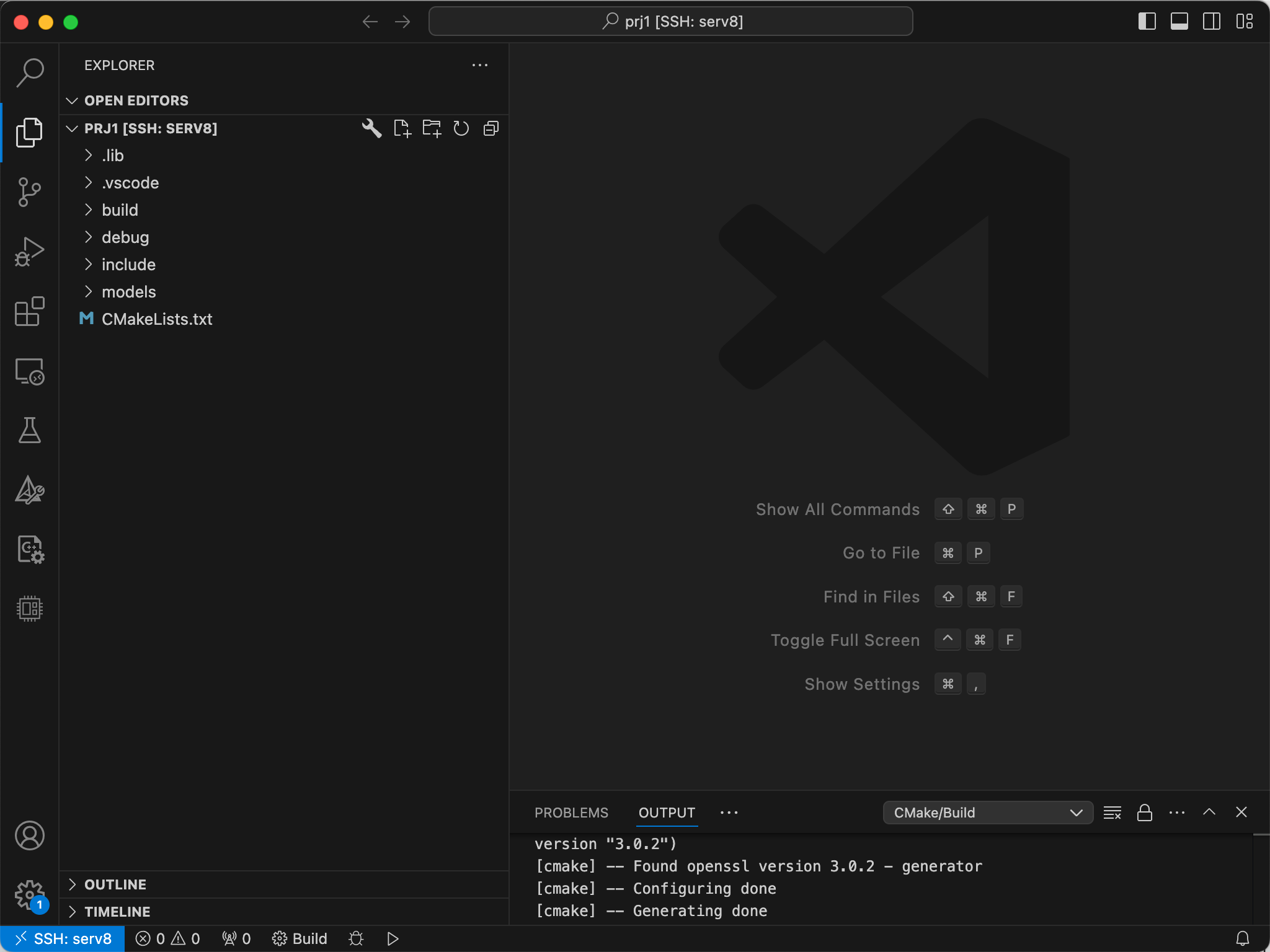Click the macOS green full-screen button
This screenshot has width=1270, height=952.
tap(71, 22)
